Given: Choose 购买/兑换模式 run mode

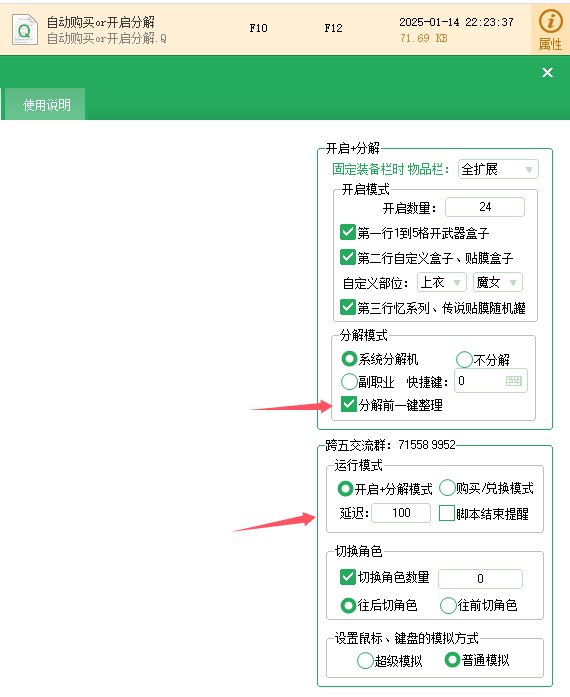Looking at the screenshot, I should coord(447,488).
